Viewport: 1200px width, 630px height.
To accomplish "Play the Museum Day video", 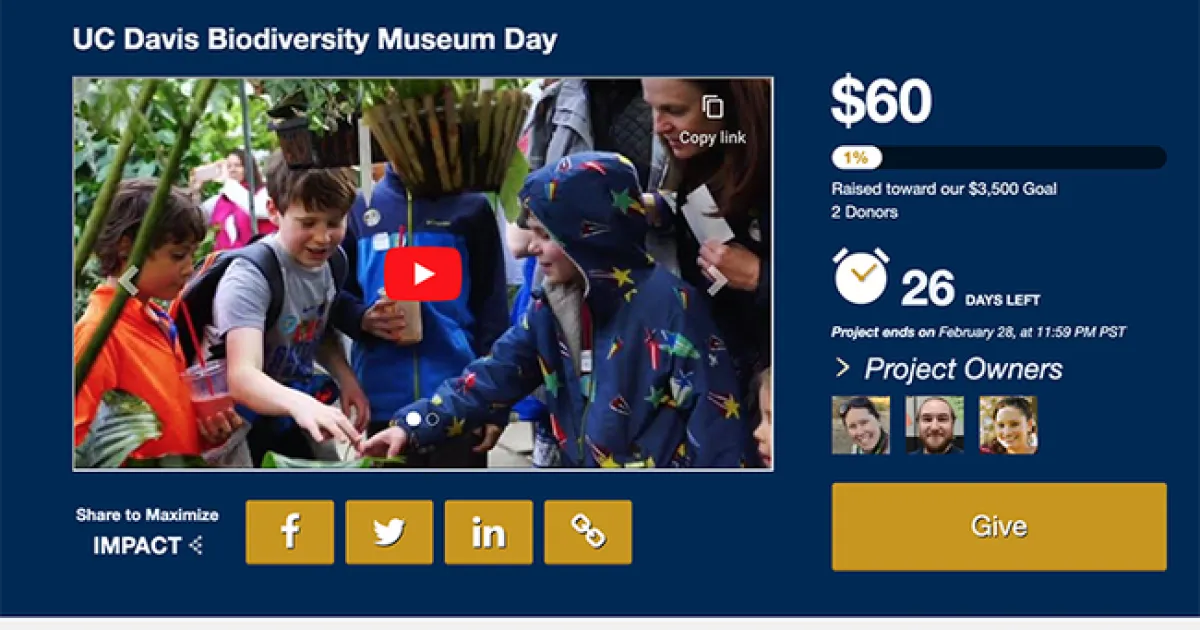I will 422,273.
